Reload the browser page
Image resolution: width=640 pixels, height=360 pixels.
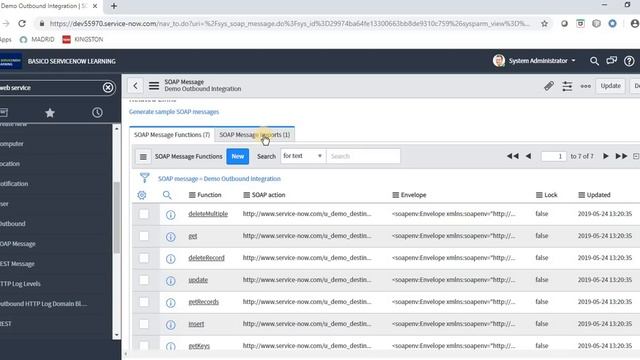pyautogui.click(x=22, y=24)
